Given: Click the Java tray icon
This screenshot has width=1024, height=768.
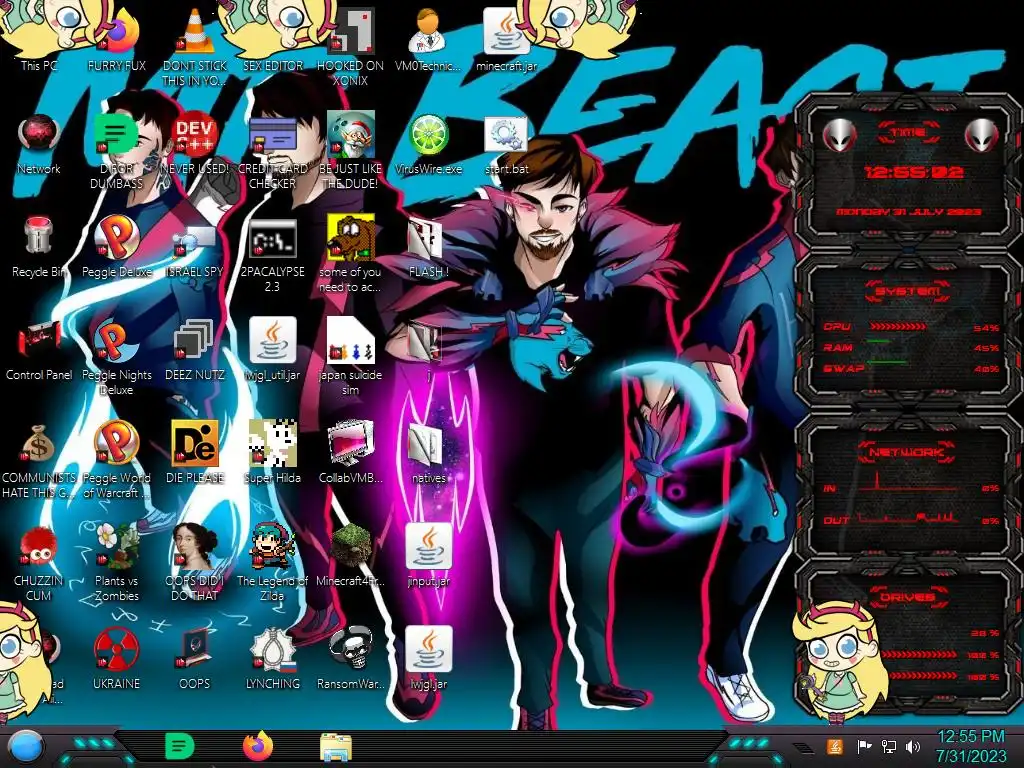Looking at the screenshot, I should (x=835, y=746).
